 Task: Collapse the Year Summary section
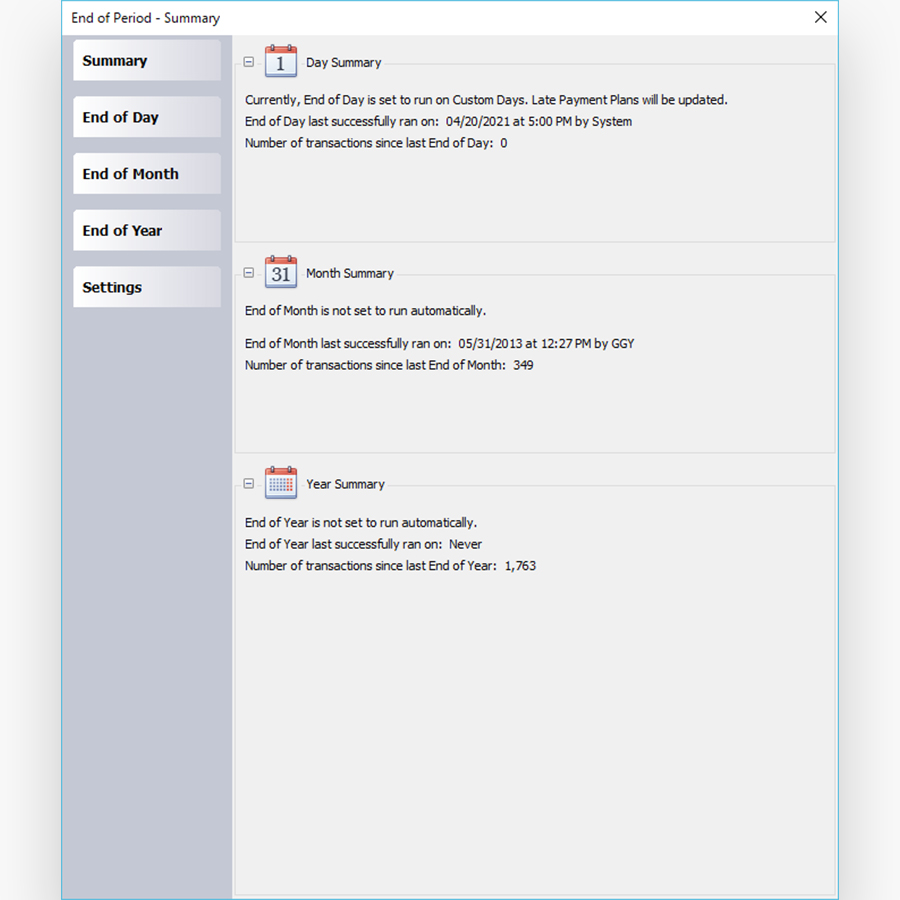point(248,482)
